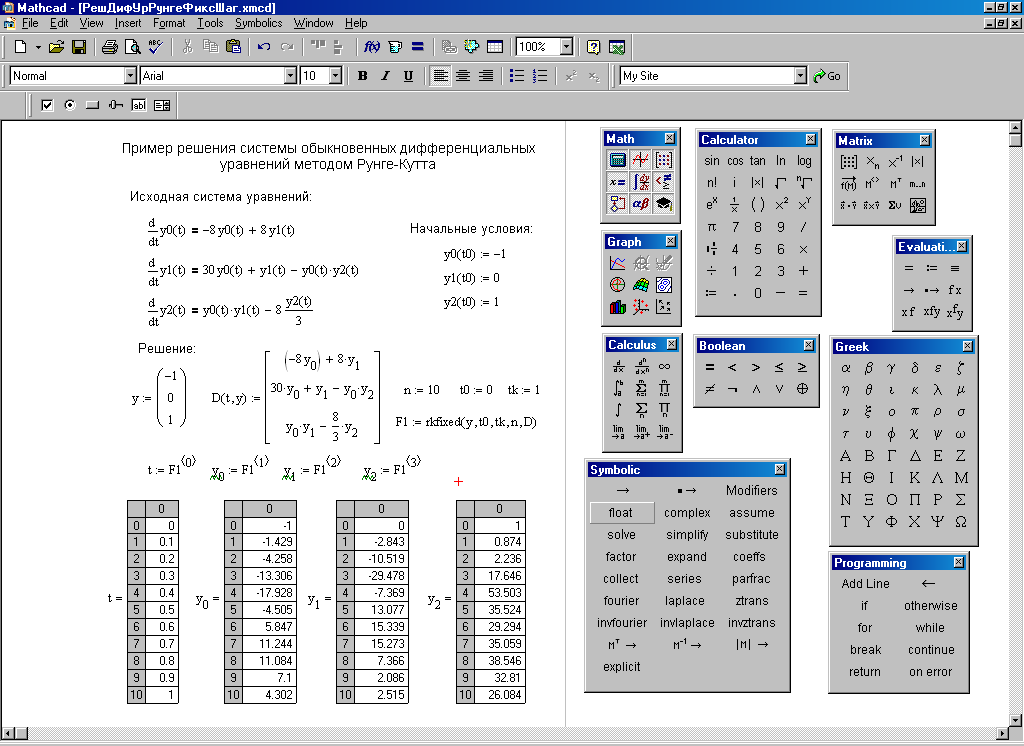Save the worksheet with the floppy disk icon

79,47
